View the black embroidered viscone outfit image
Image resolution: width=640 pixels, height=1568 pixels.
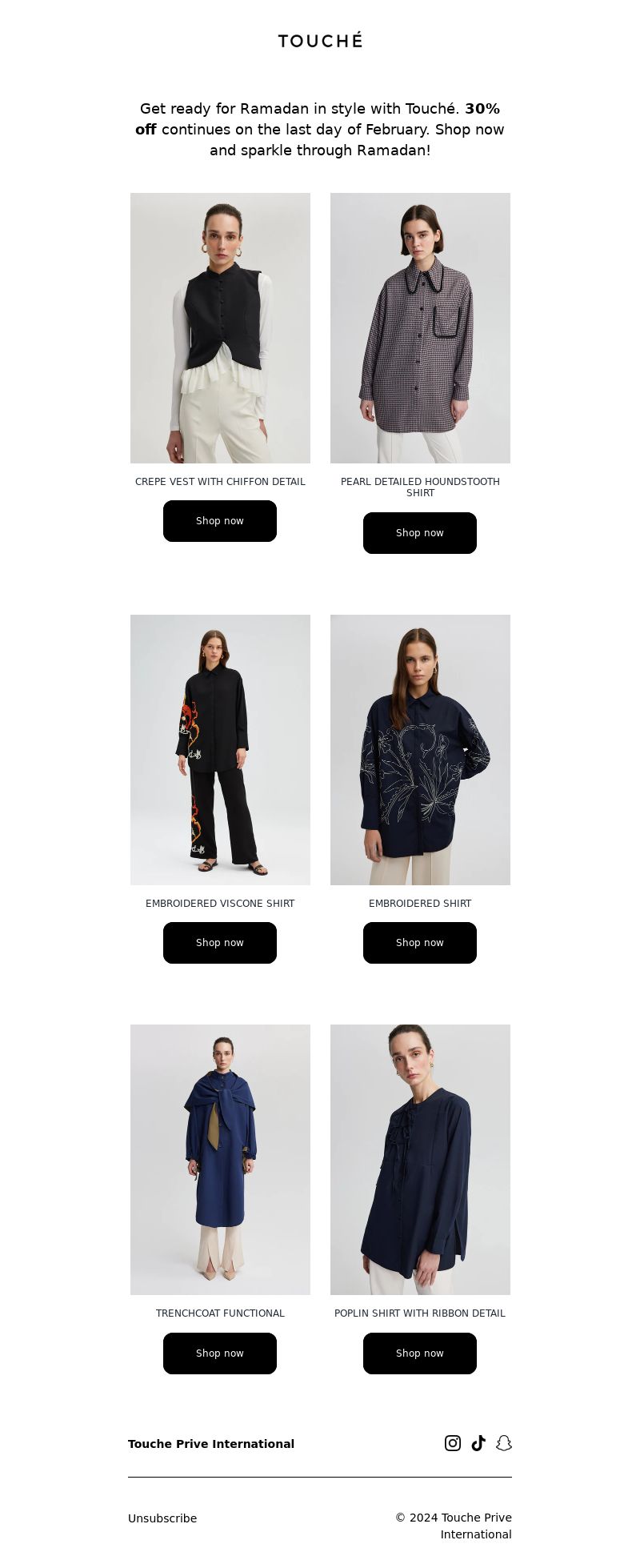(x=220, y=750)
